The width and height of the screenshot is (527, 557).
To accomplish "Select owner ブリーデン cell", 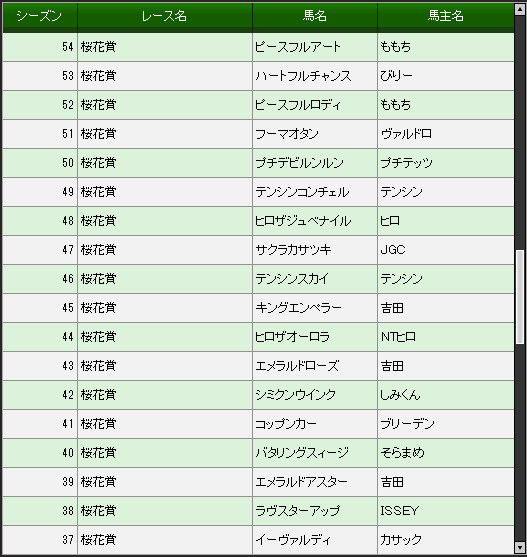I will coord(446,424).
